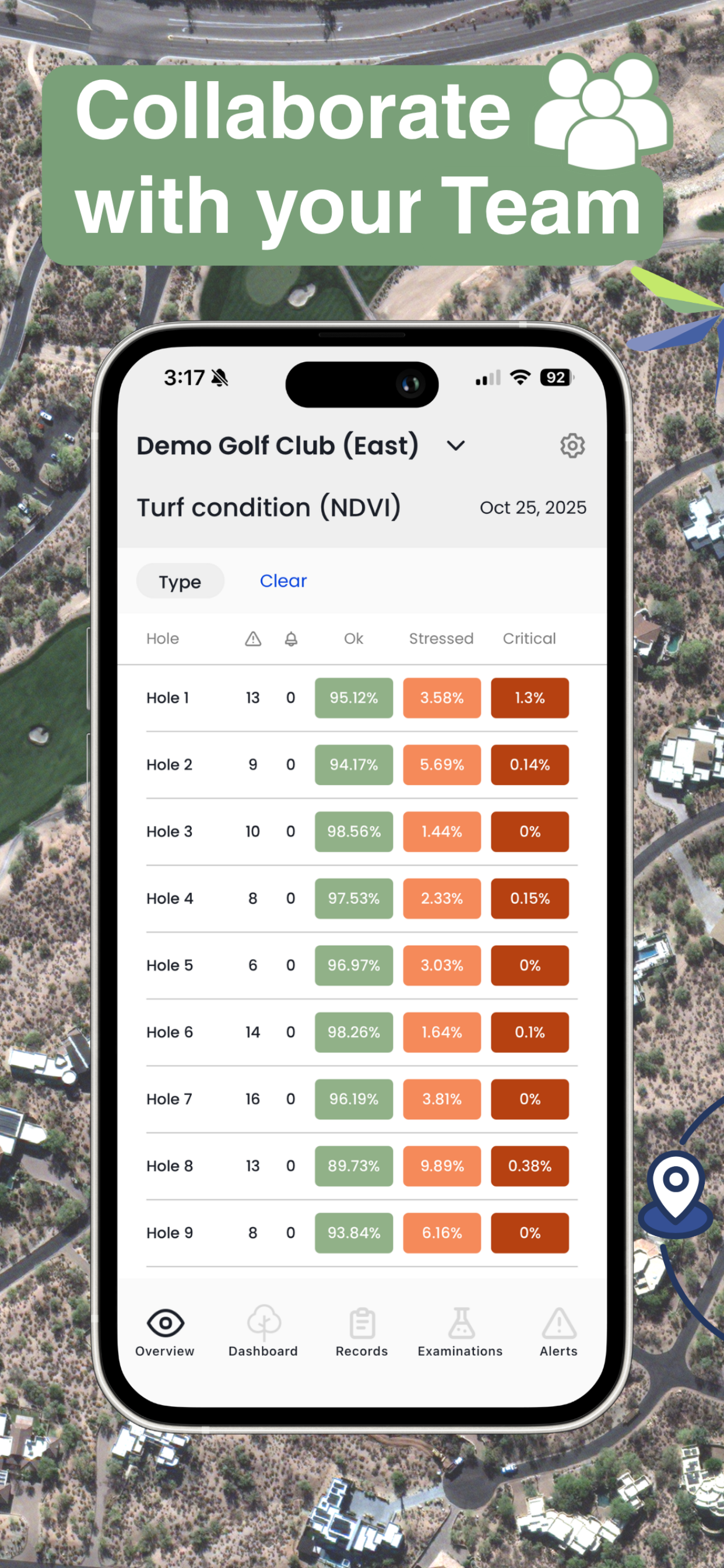Open the Type filter chip
The width and height of the screenshot is (724, 1568).
pyautogui.click(x=180, y=582)
